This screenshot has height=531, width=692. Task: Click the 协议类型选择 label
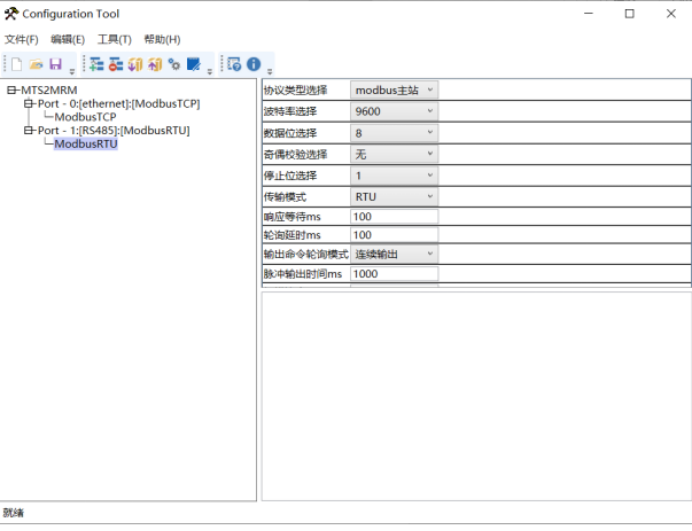pyautogui.click(x=295, y=90)
